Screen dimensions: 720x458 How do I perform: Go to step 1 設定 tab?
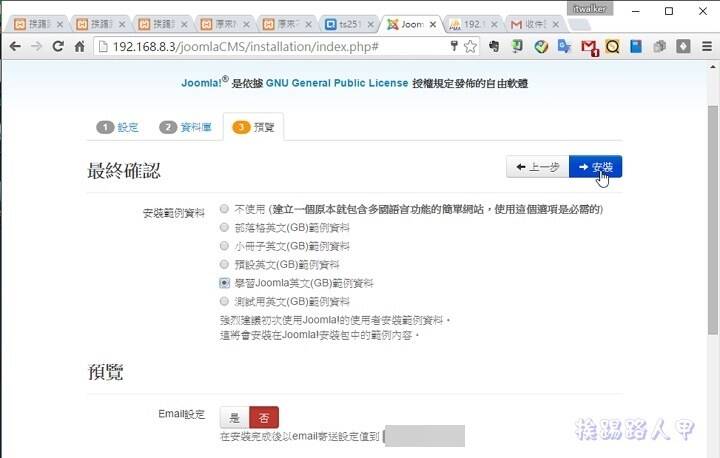(x=117, y=127)
